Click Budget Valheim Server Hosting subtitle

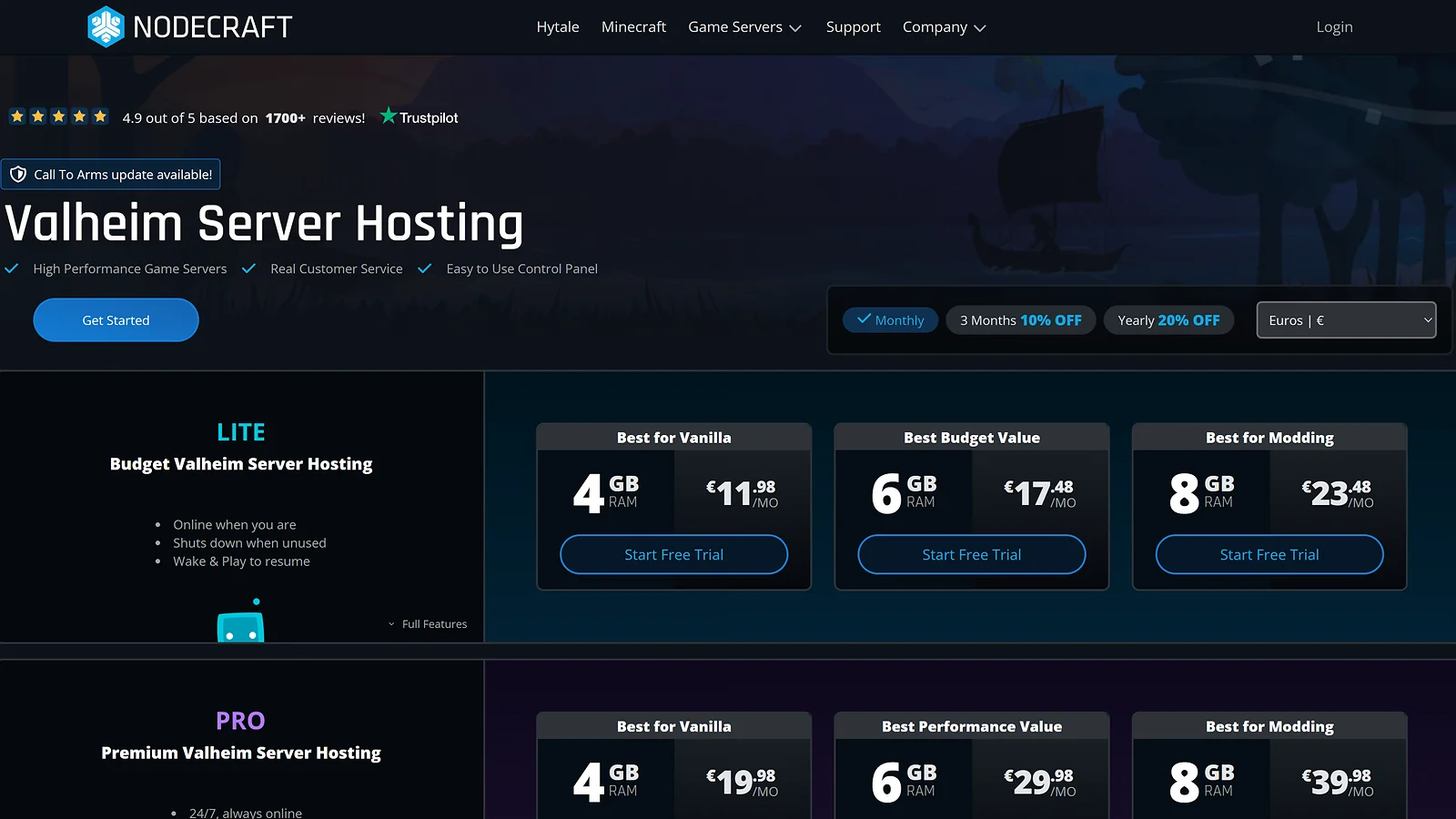click(241, 464)
